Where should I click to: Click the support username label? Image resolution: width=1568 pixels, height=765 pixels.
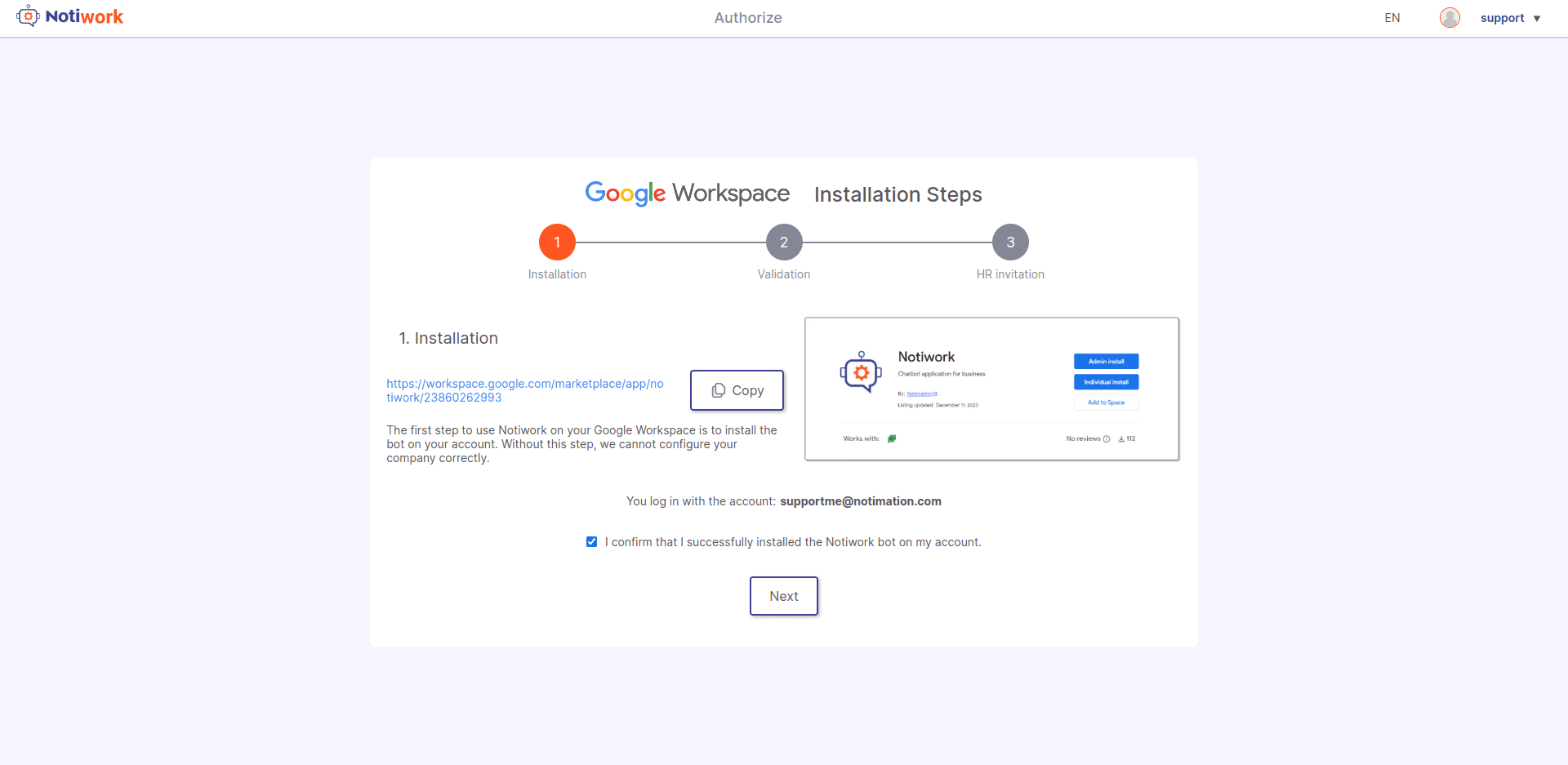coord(1502,18)
